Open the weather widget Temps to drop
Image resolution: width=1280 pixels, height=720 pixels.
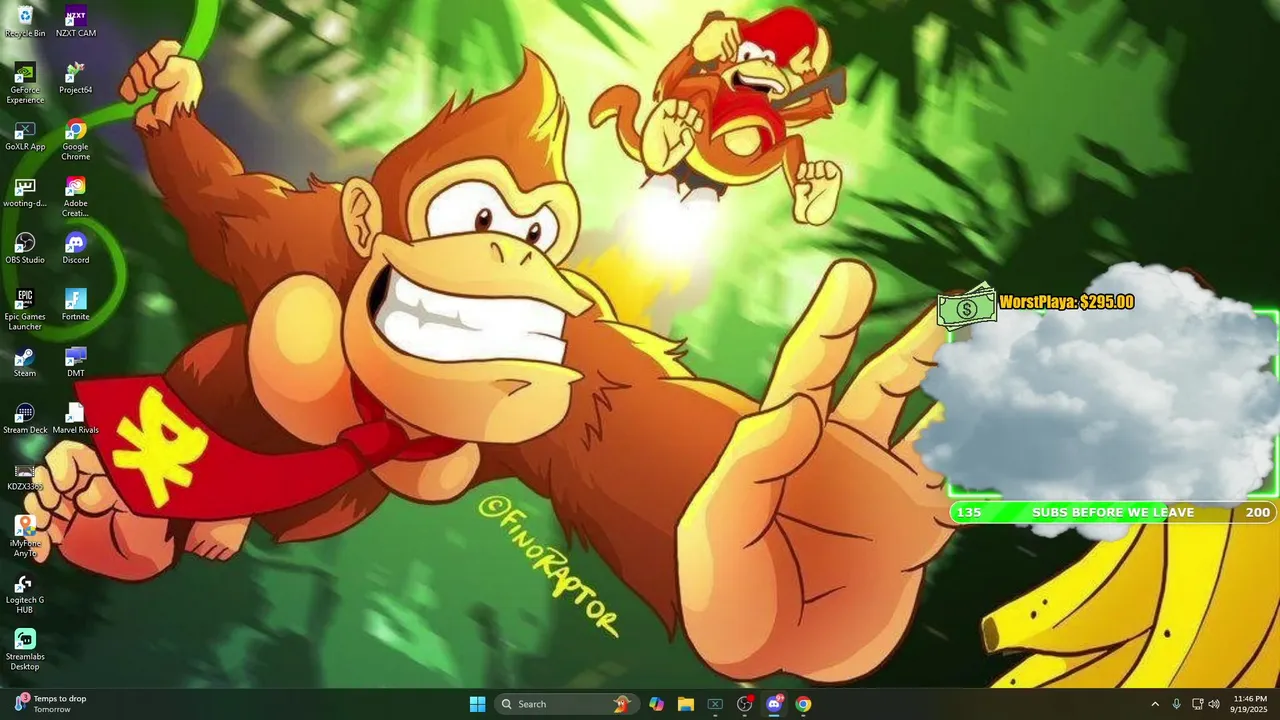(x=50, y=704)
